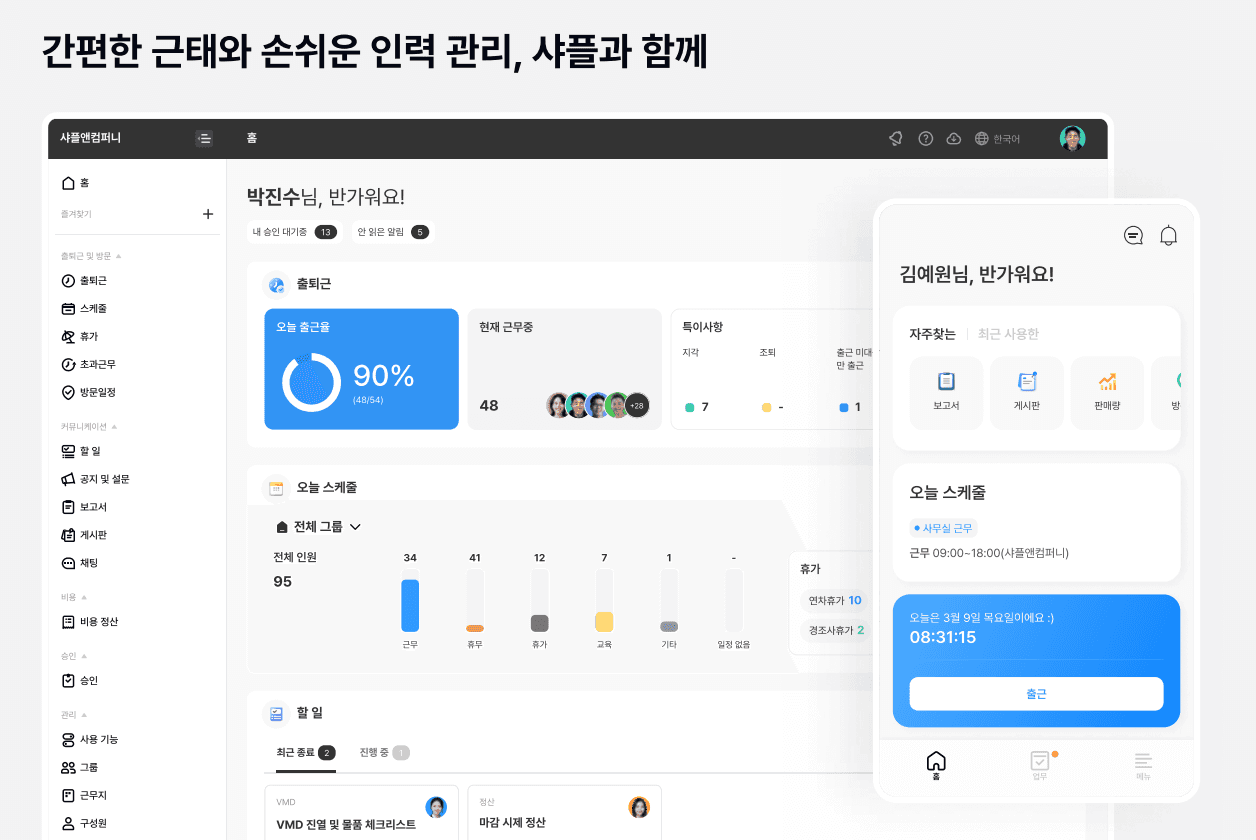
Task: Open 그룹 in the sidebar
Action: 80,768
